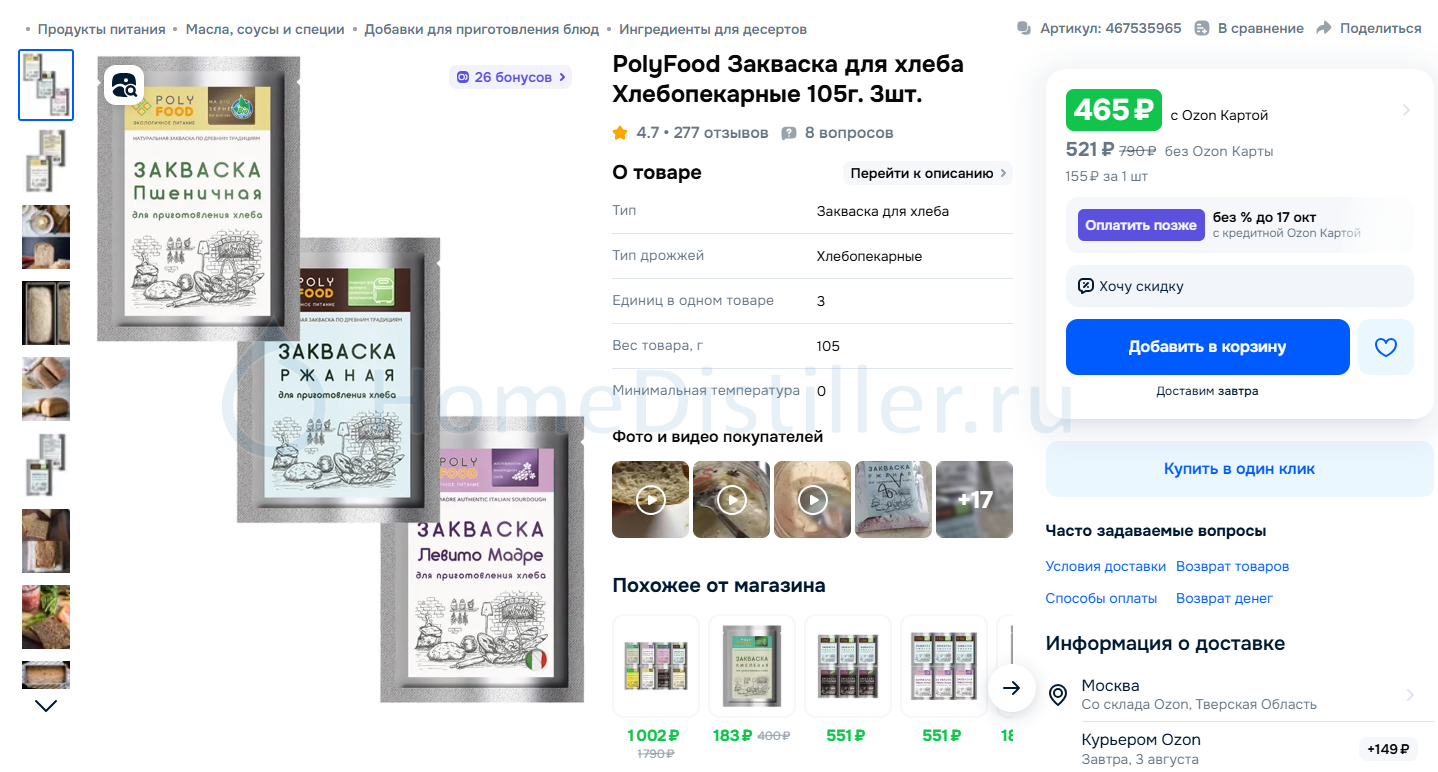Expand thumbnail list with down chevron
The image size is (1438, 772).
tap(46, 706)
